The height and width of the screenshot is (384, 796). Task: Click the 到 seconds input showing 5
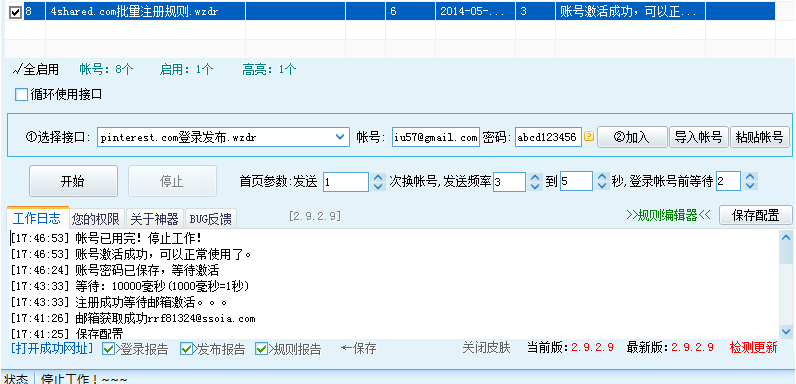(x=576, y=182)
